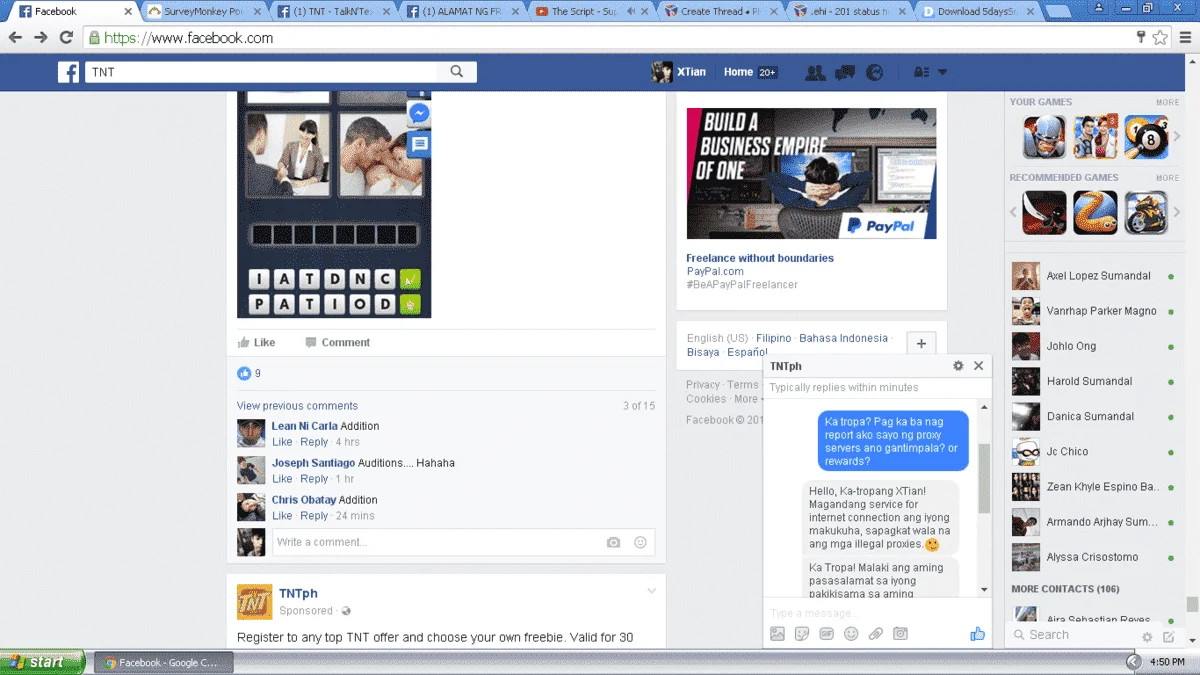Image resolution: width=1200 pixels, height=675 pixels.
Task: Open the XTian profile link
Action: (679, 72)
